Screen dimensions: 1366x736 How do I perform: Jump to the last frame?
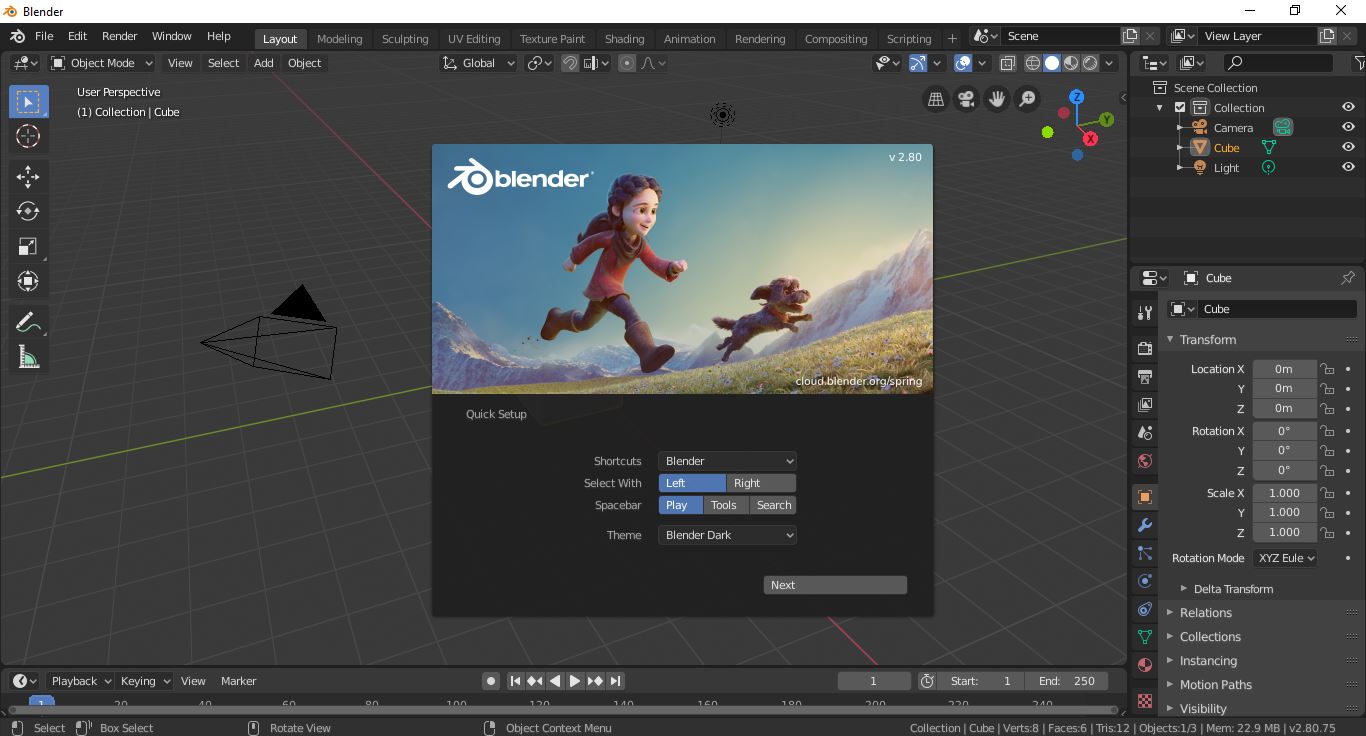pos(615,681)
